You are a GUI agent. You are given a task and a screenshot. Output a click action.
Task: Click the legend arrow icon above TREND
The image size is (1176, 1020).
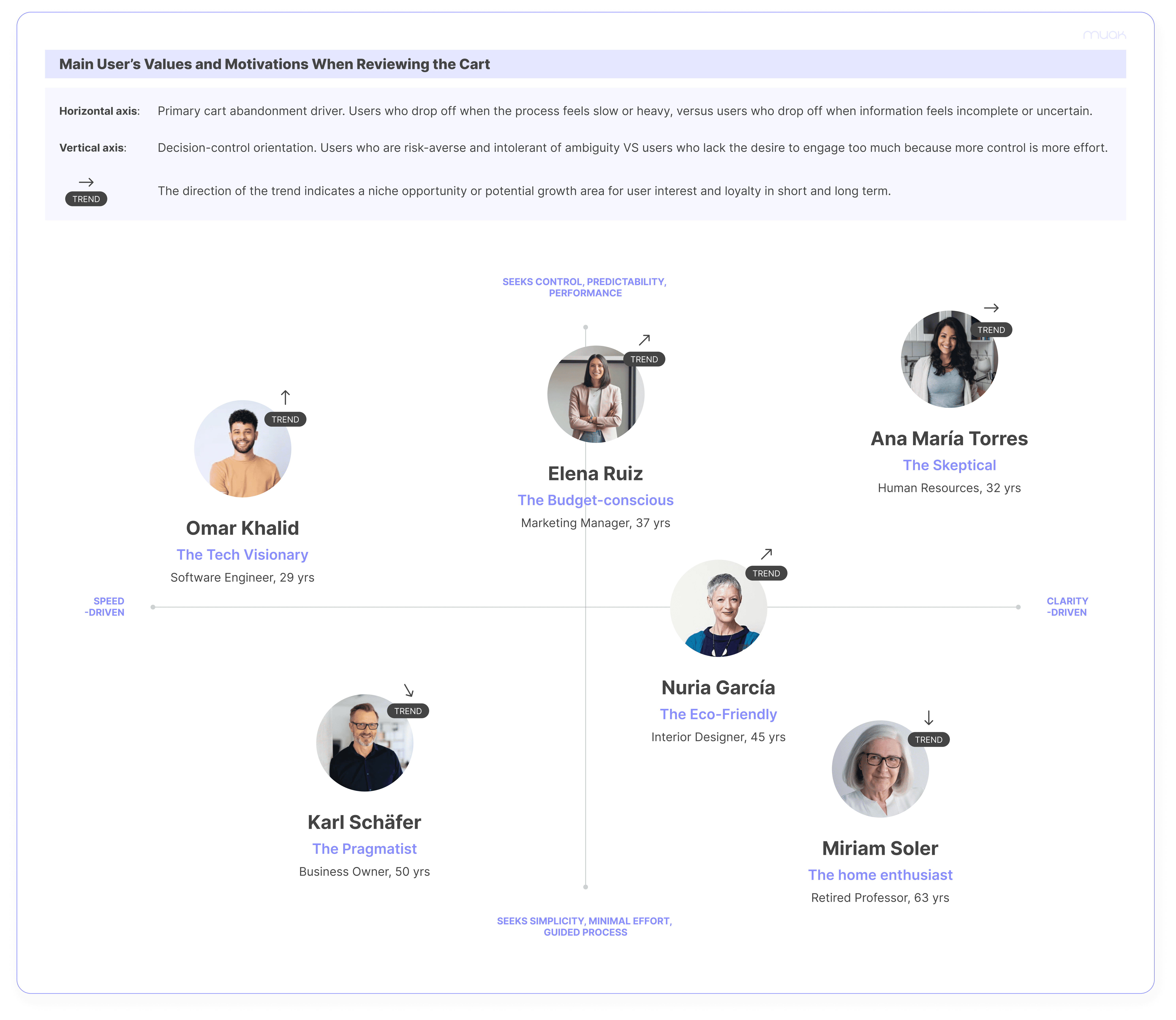click(x=86, y=182)
